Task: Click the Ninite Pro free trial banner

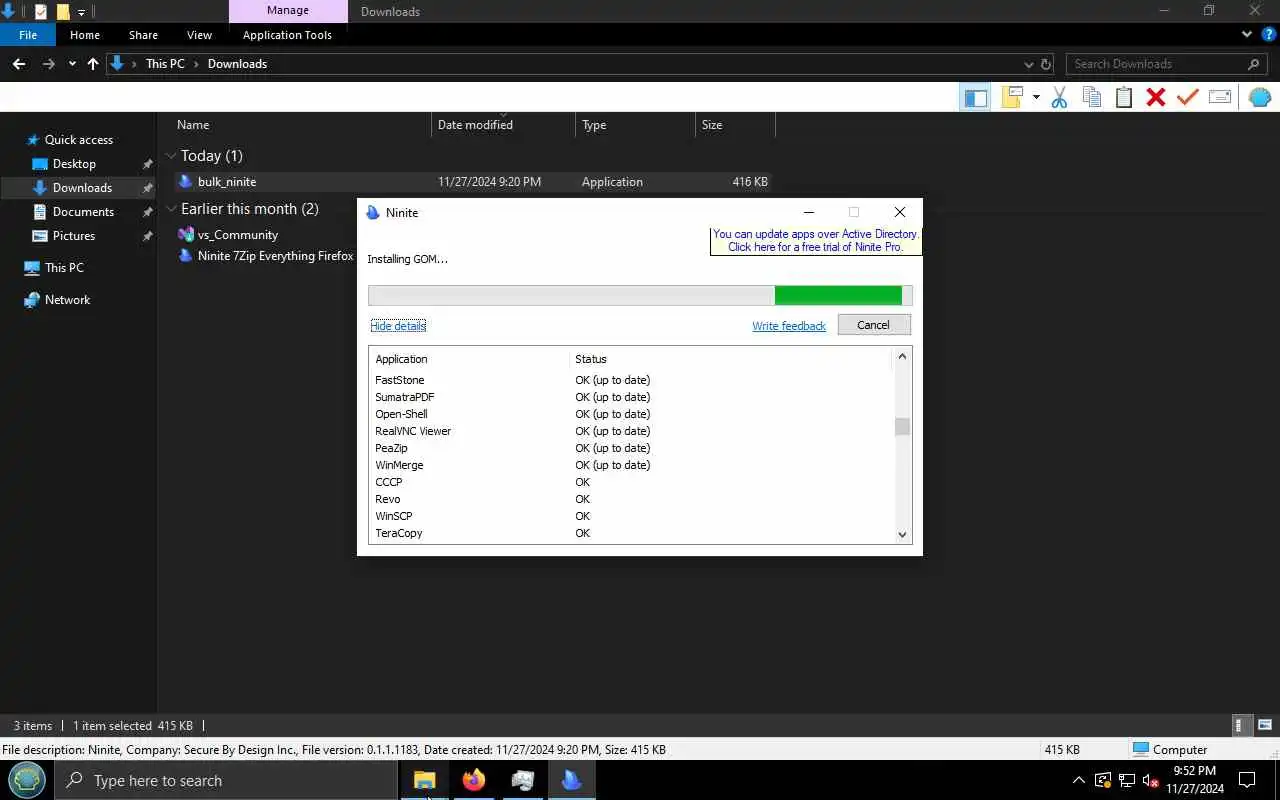Action: 815,241
